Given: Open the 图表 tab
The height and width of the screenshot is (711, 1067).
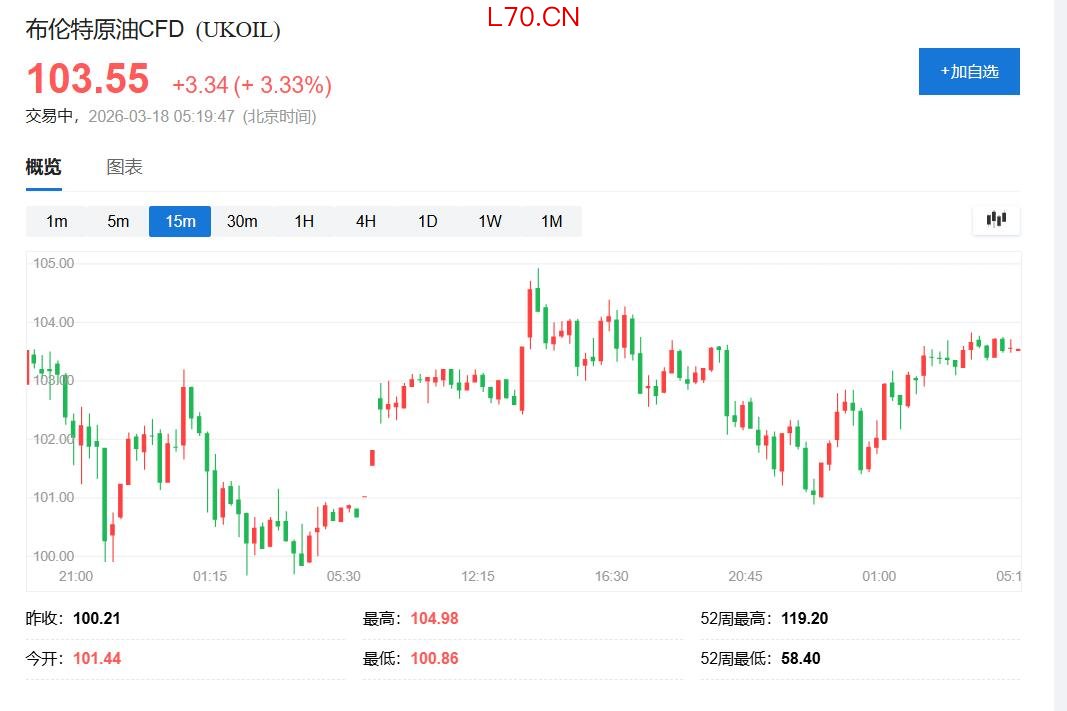Looking at the screenshot, I should 124,167.
